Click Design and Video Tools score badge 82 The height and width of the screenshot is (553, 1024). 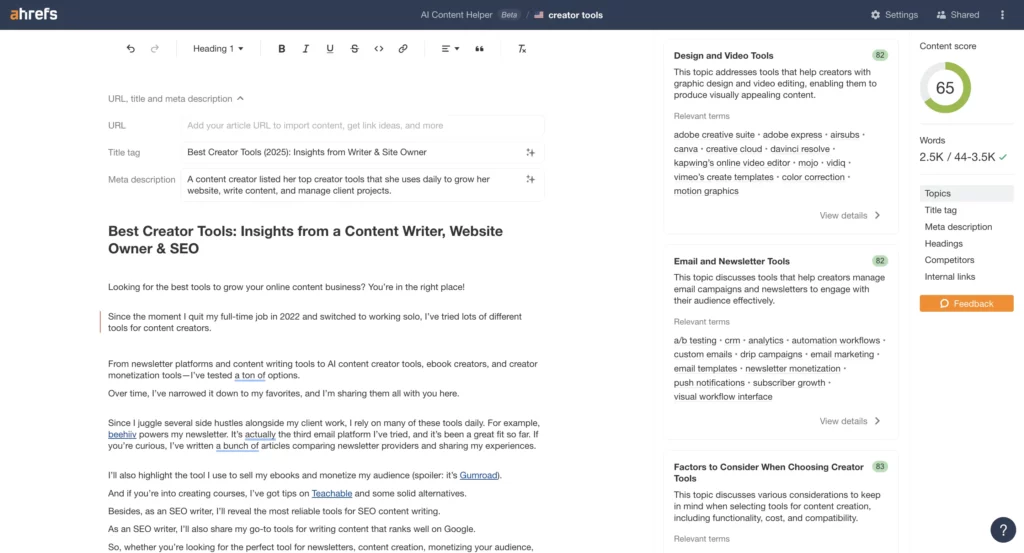(x=880, y=55)
